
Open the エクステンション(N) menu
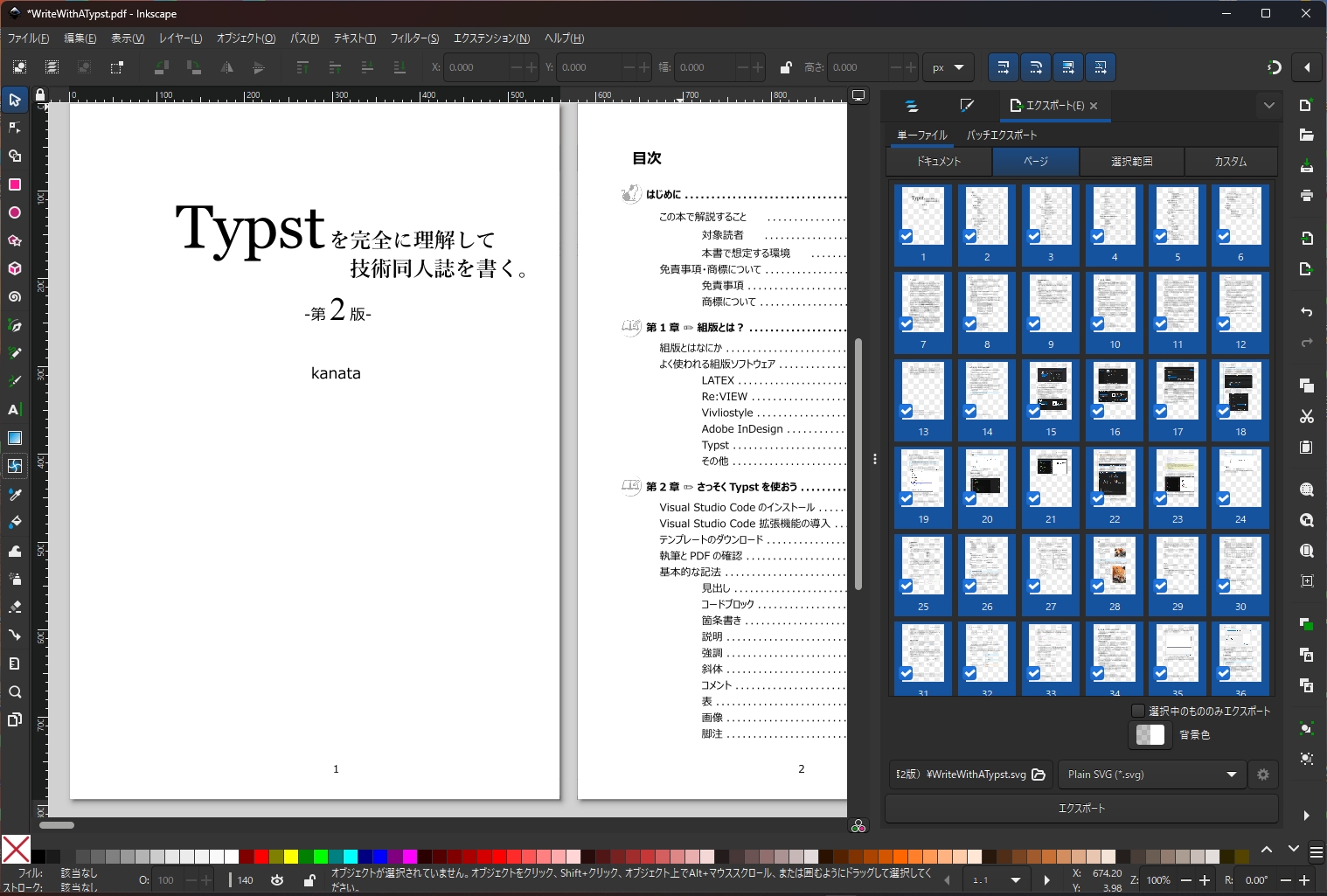tap(491, 38)
